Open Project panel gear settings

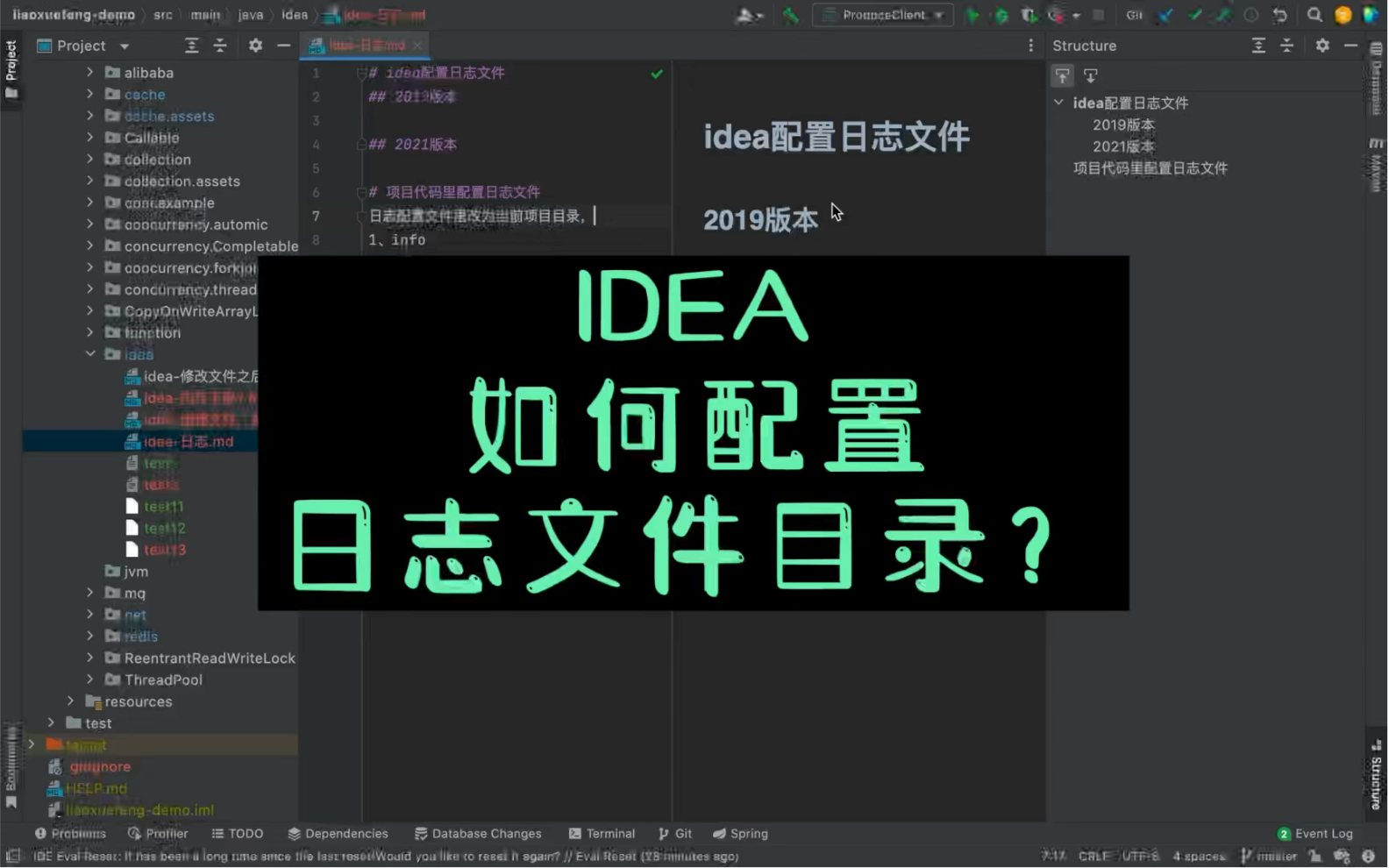point(255,46)
